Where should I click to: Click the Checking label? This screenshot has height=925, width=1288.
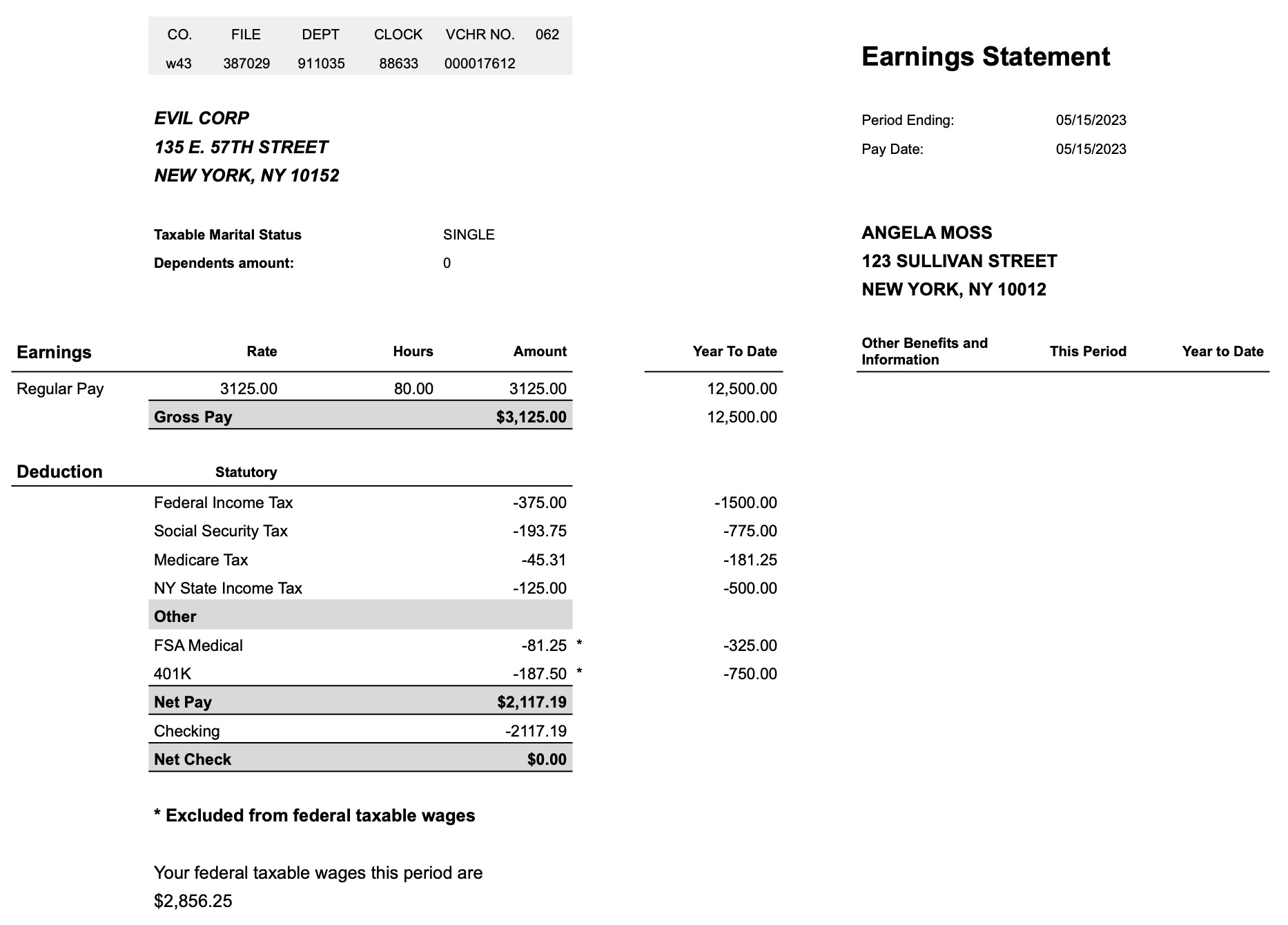pos(186,731)
